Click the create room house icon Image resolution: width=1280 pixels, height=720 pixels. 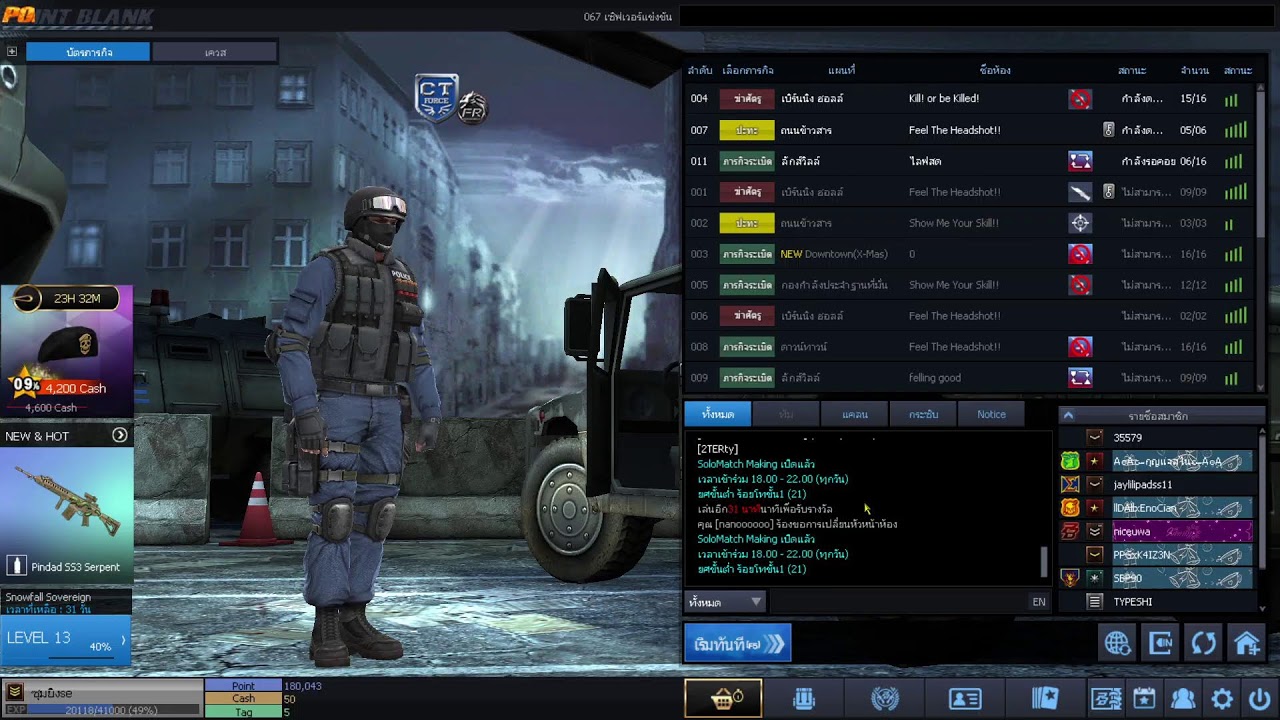click(x=1246, y=643)
